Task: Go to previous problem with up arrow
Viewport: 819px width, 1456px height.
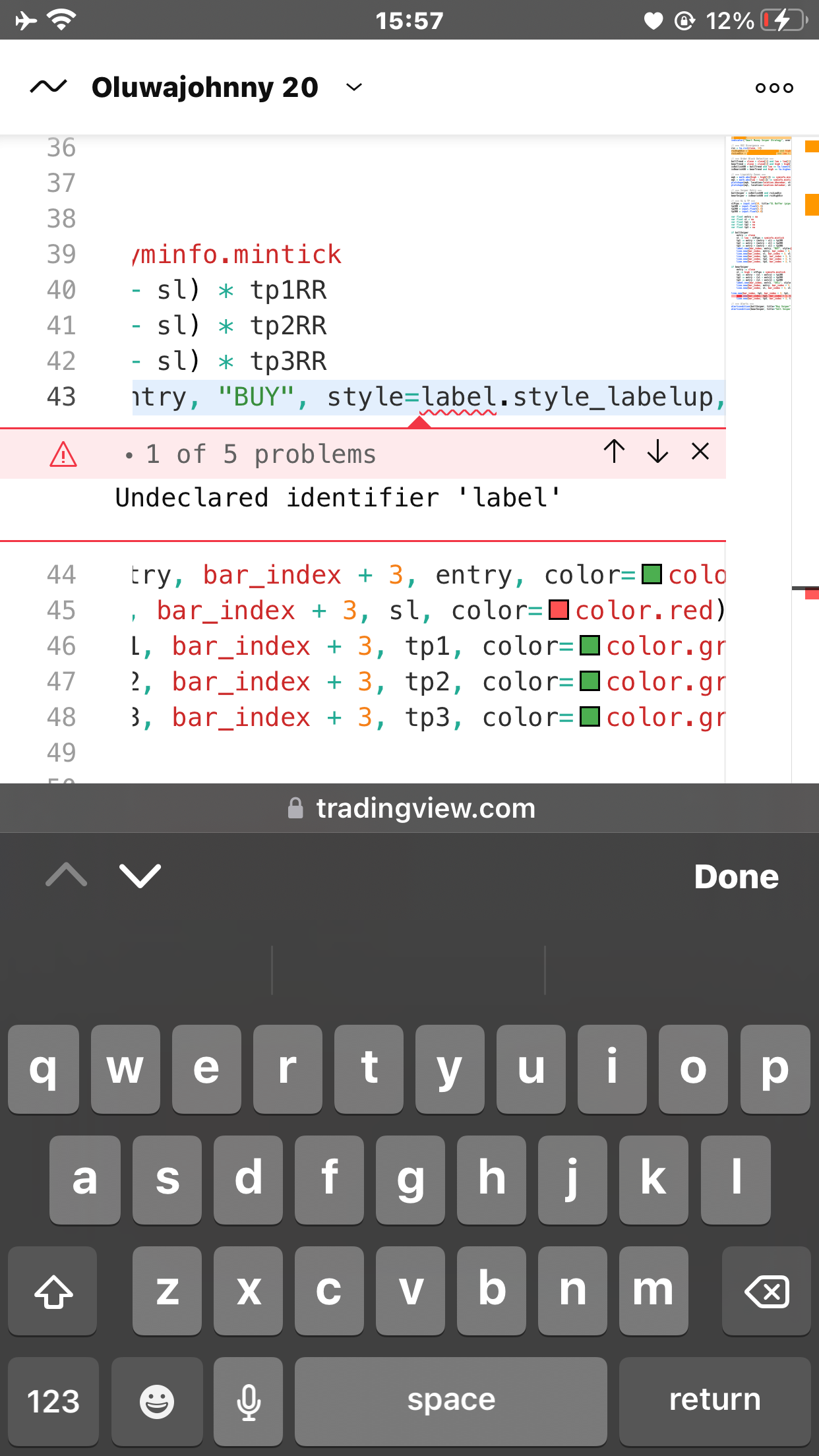Action: [614, 452]
